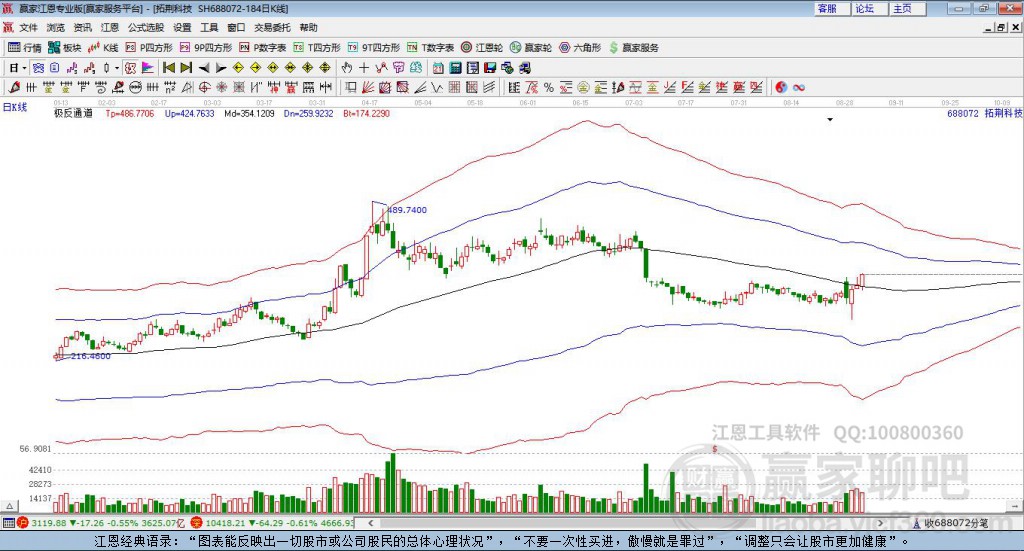Open the T数字表 tool

(x=430, y=48)
